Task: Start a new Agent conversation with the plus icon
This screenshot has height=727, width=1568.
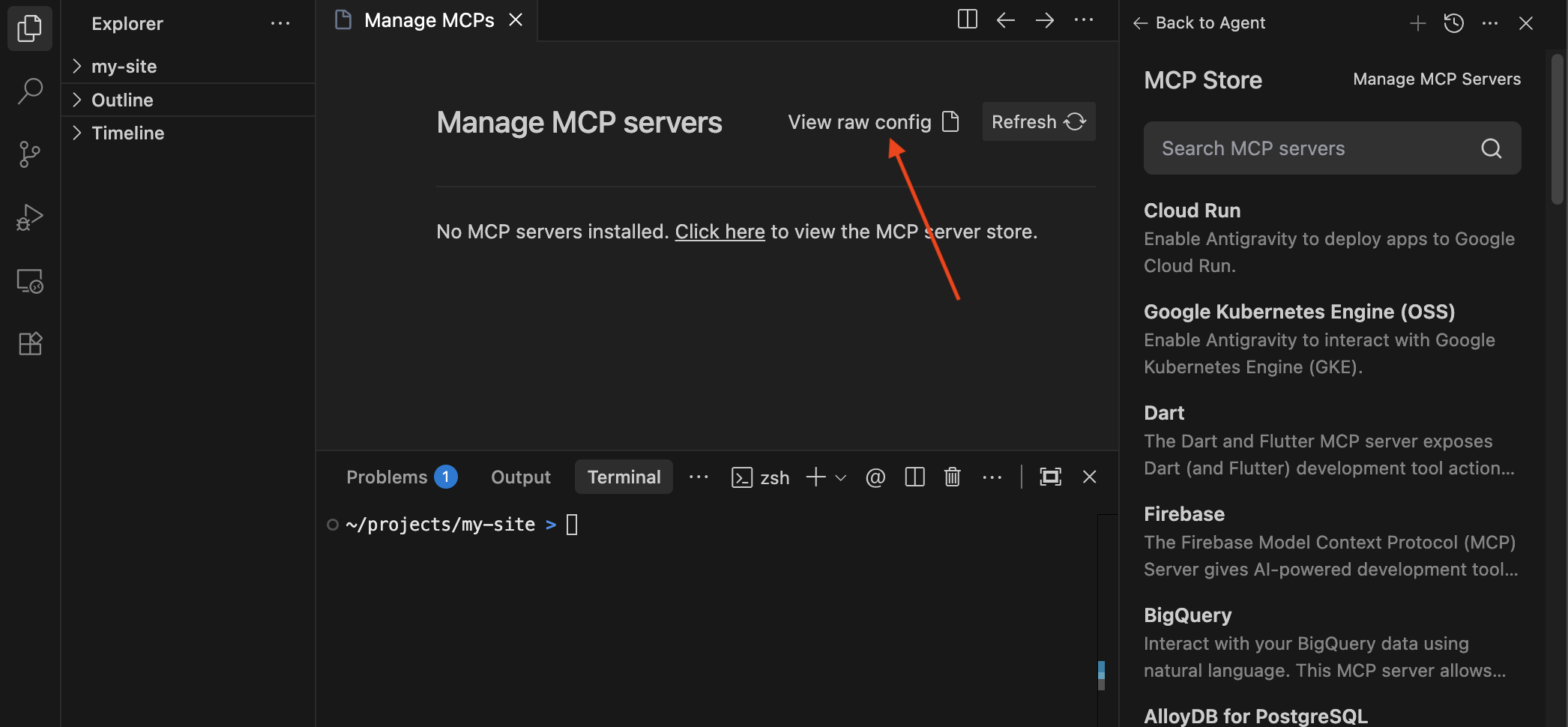Action: tap(1417, 23)
